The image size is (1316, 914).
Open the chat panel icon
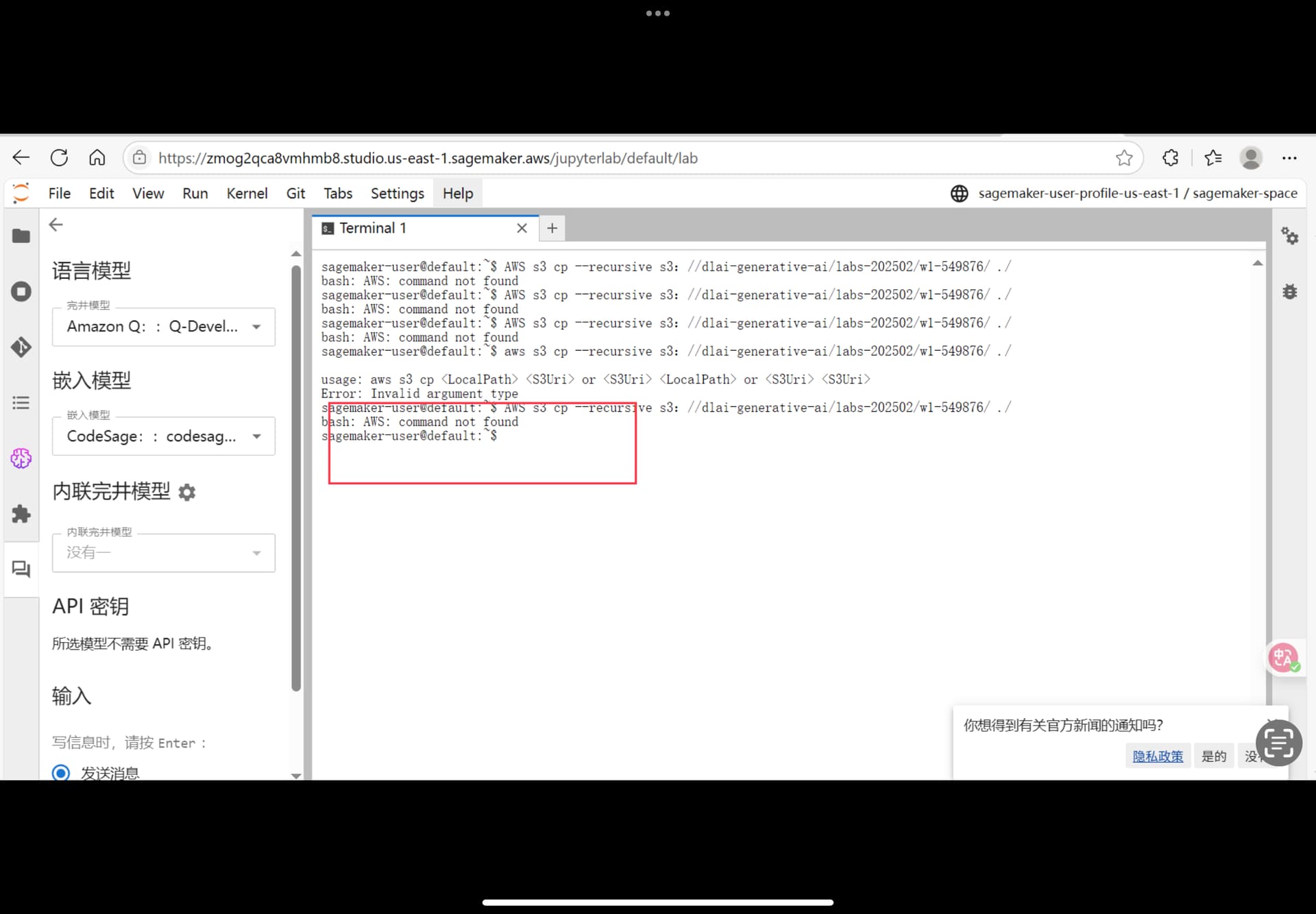click(x=21, y=569)
